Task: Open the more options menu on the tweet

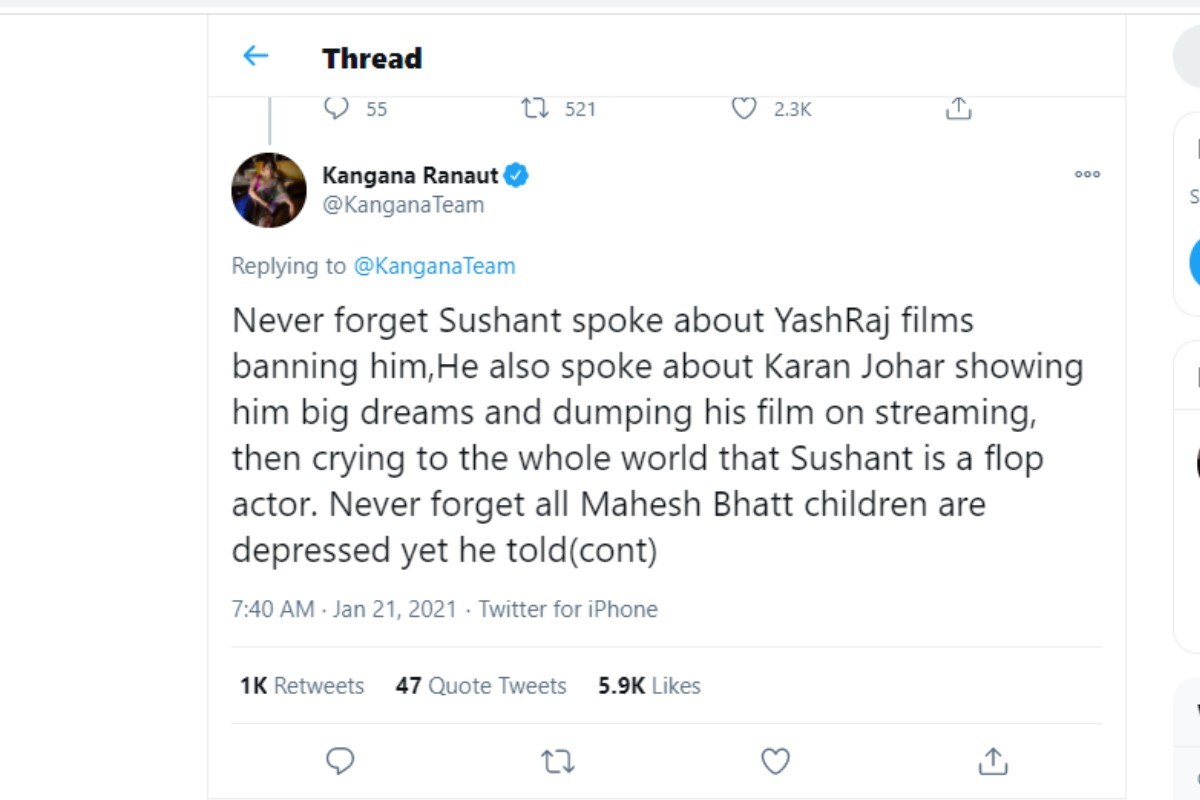Action: [x=1086, y=173]
